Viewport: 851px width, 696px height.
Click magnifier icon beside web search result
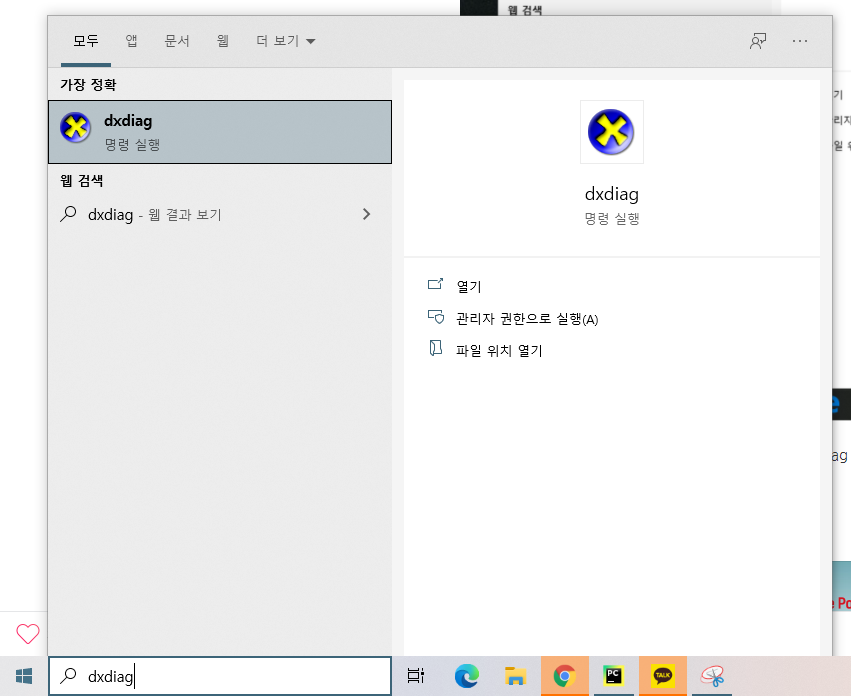coord(68,214)
